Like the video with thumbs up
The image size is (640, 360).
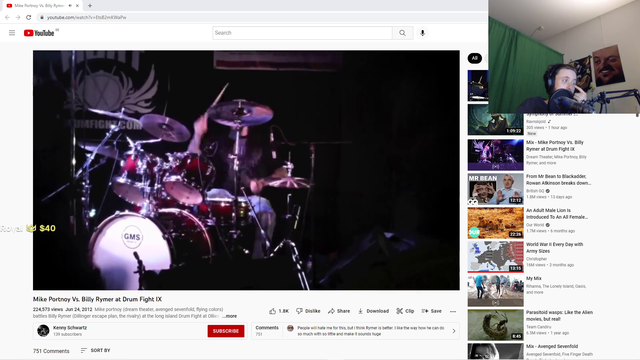tap(273, 311)
